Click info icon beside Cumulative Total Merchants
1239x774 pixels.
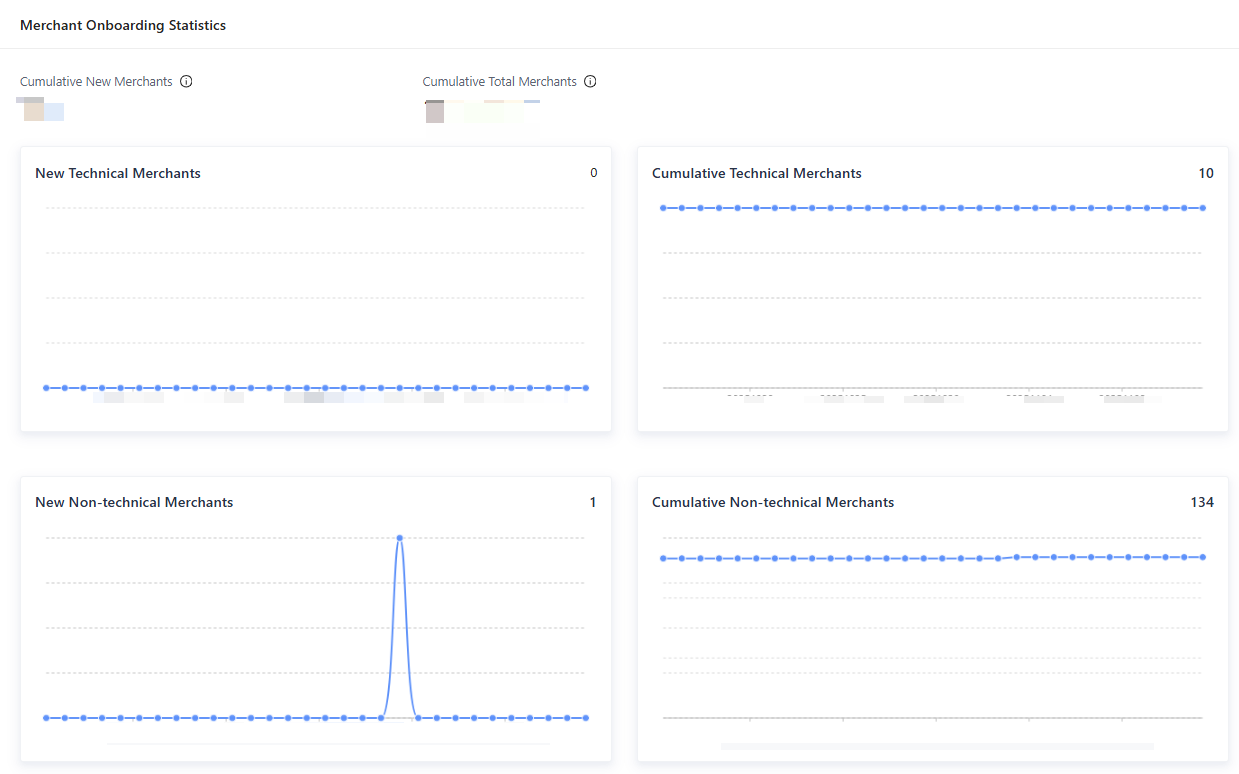tap(590, 82)
